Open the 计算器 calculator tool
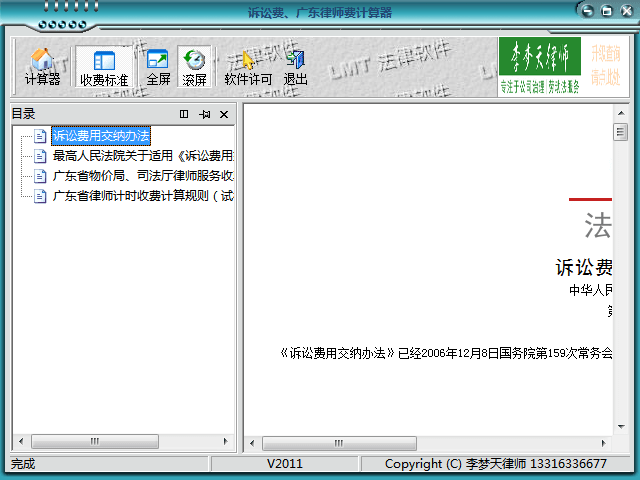 (42, 66)
